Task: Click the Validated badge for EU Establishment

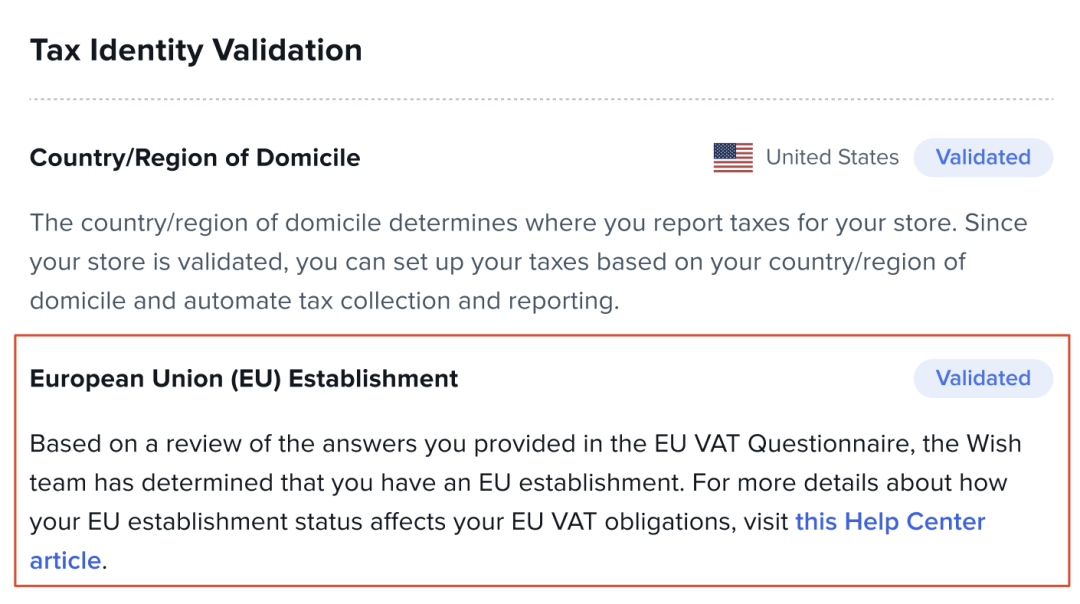Action: 983,378
